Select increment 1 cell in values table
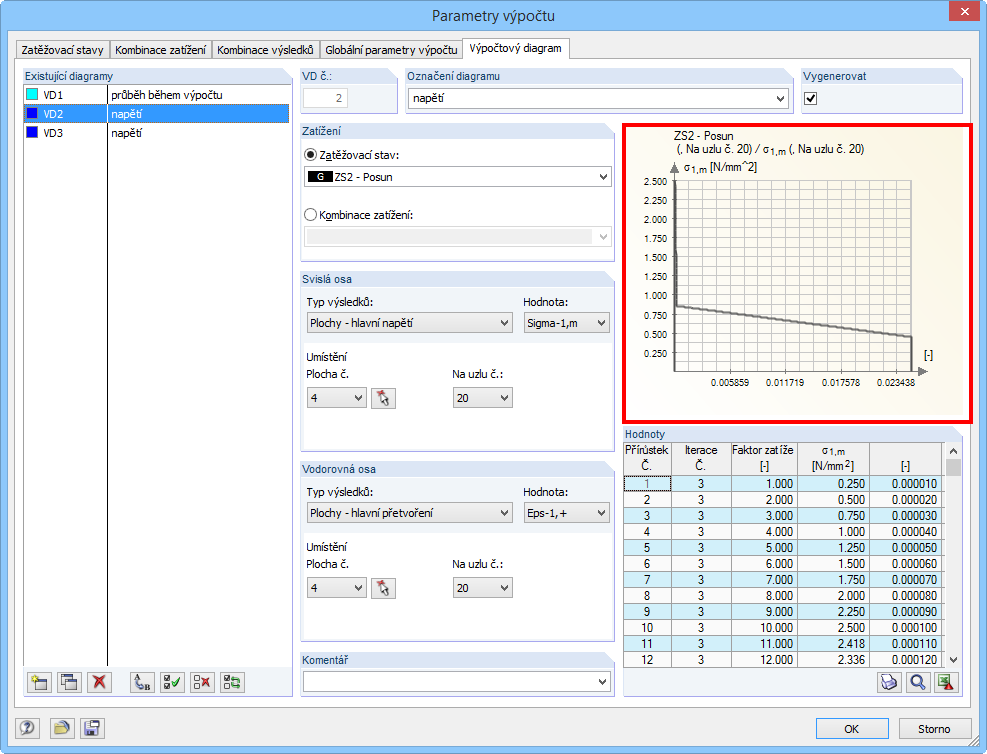The height and width of the screenshot is (754, 987). coord(647,483)
